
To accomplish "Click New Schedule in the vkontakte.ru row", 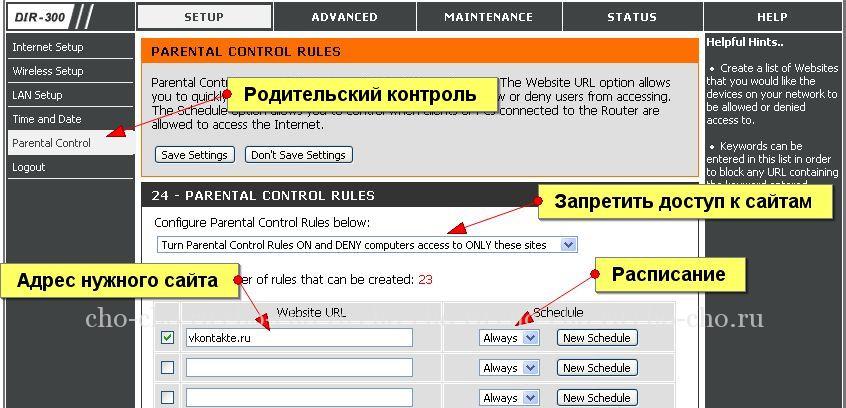I will point(596,338).
